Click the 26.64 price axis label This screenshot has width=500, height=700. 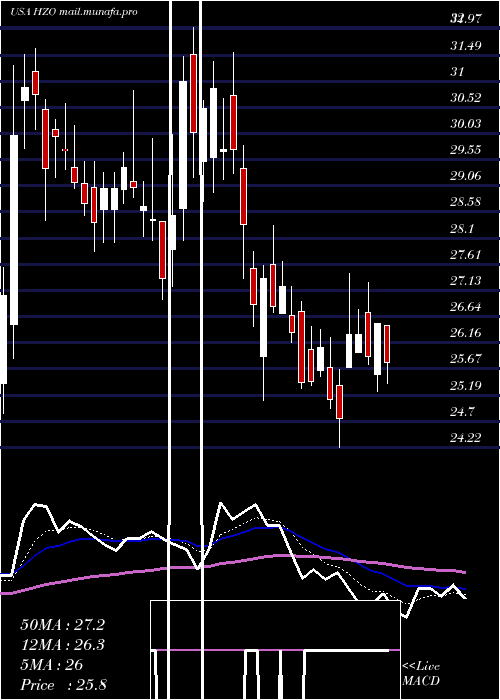466,307
